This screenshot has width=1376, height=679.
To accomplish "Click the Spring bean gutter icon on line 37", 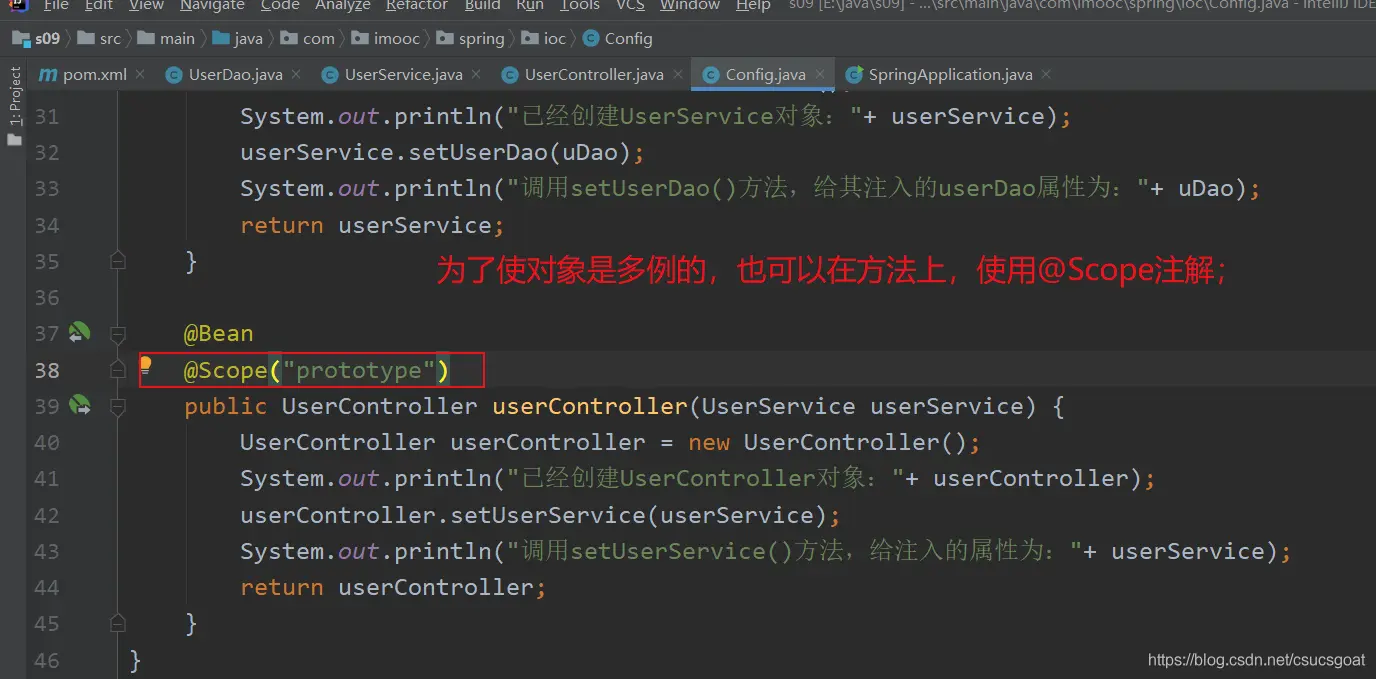I will (x=79, y=333).
